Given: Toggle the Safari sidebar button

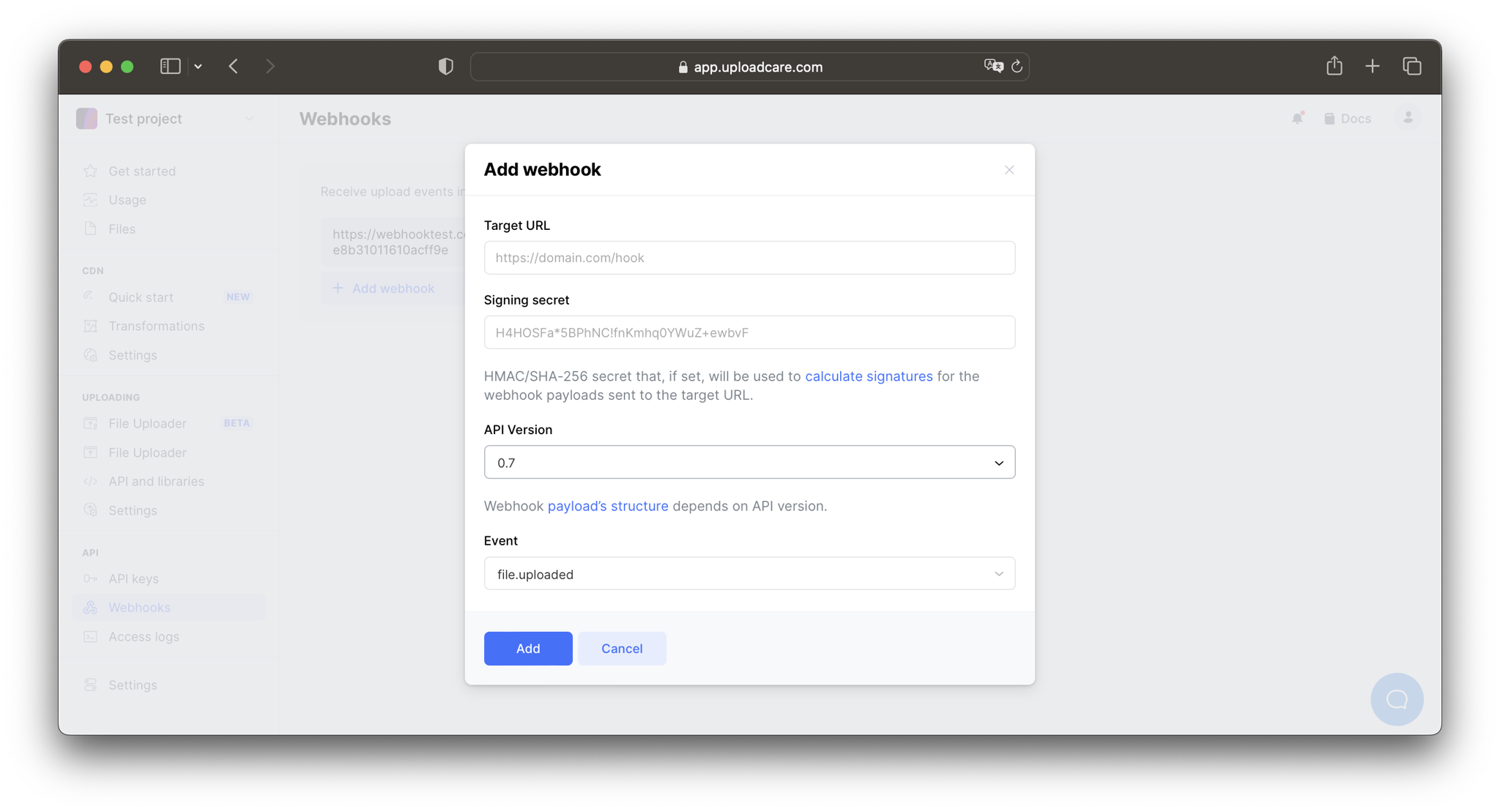Looking at the screenshot, I should tap(170, 67).
